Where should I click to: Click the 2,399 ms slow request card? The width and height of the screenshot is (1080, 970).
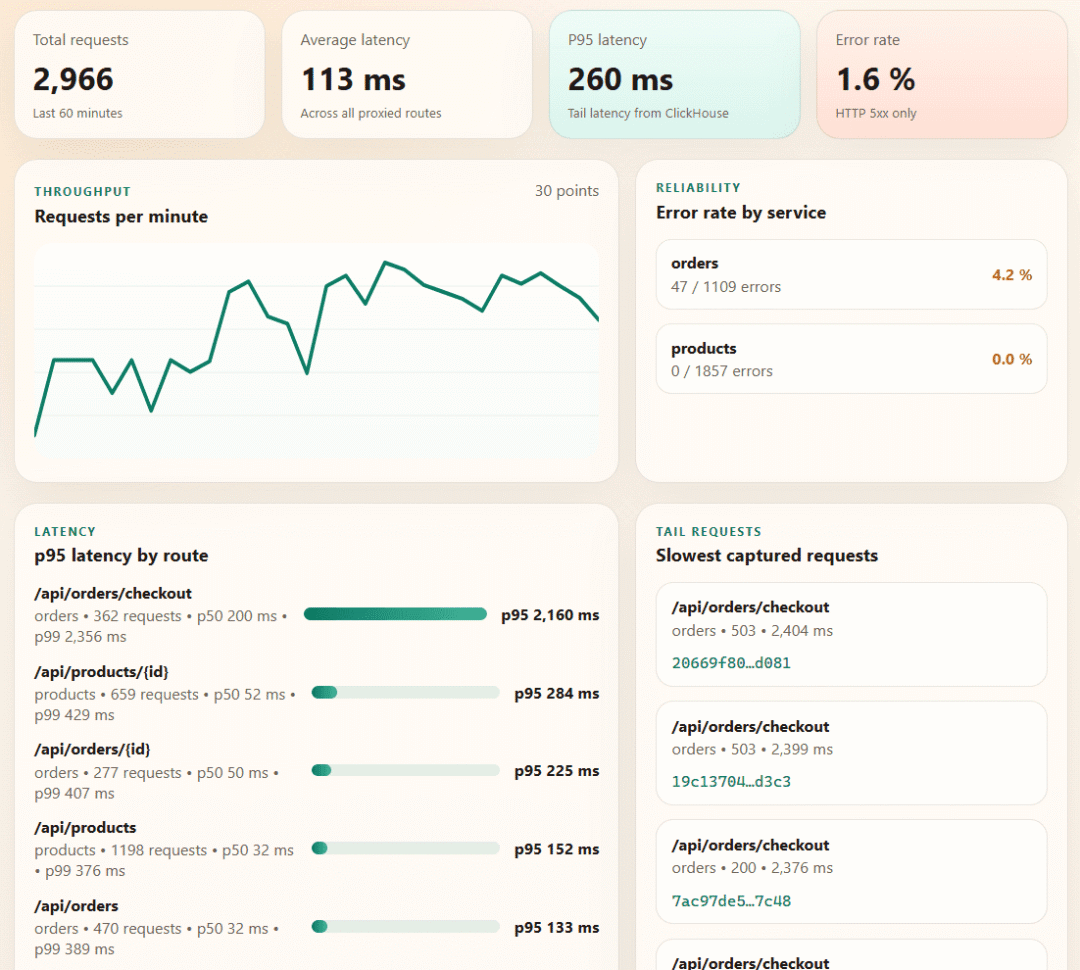(x=851, y=753)
